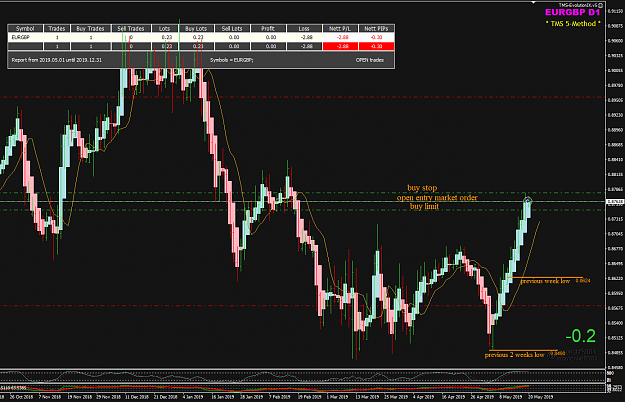Screen dimensions: 625x402
Task: Click the '20 May 2019' date on the time axis
Action: [x=540, y=397]
